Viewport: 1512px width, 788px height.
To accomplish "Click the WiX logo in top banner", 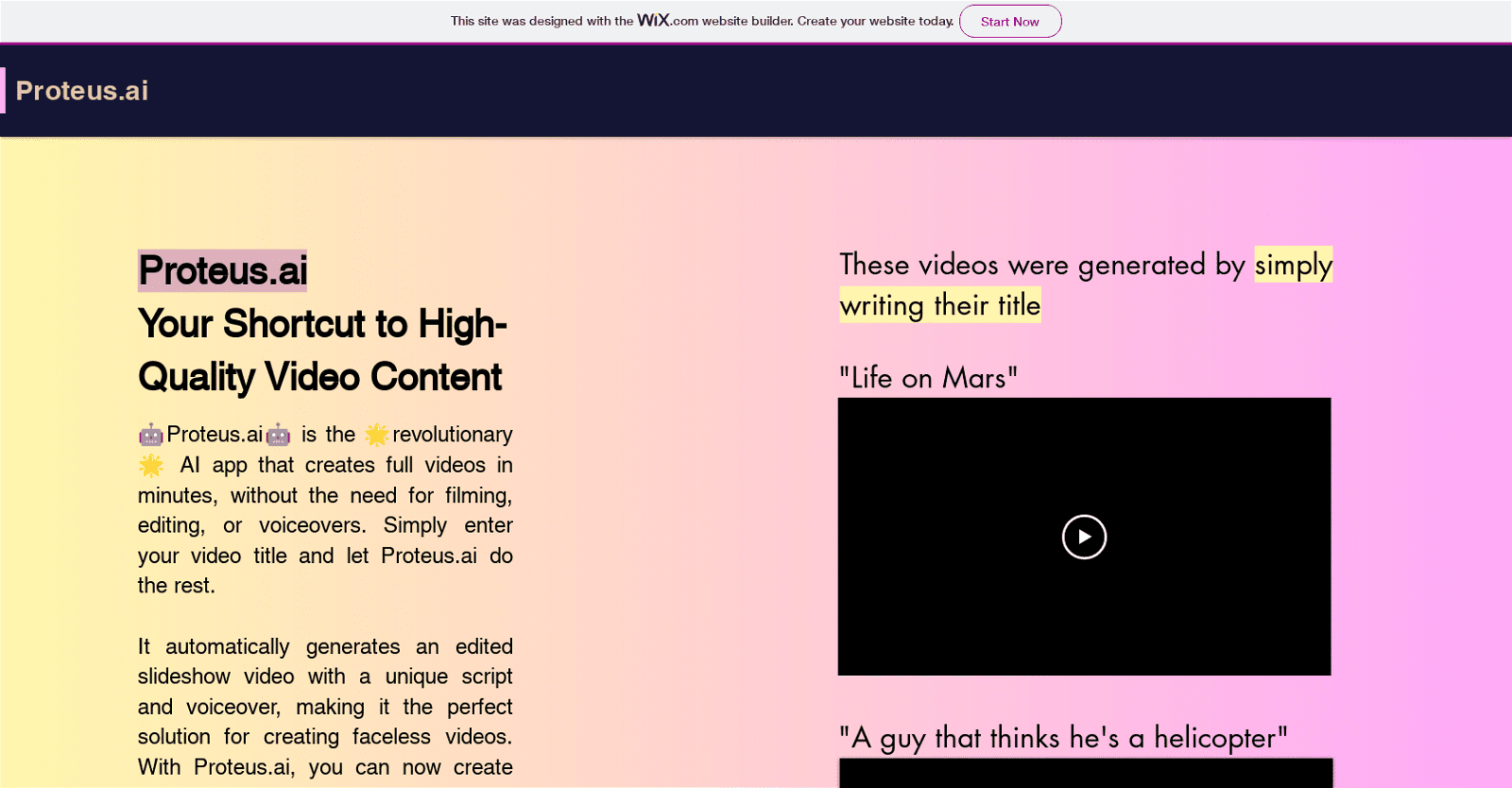I will 653,20.
